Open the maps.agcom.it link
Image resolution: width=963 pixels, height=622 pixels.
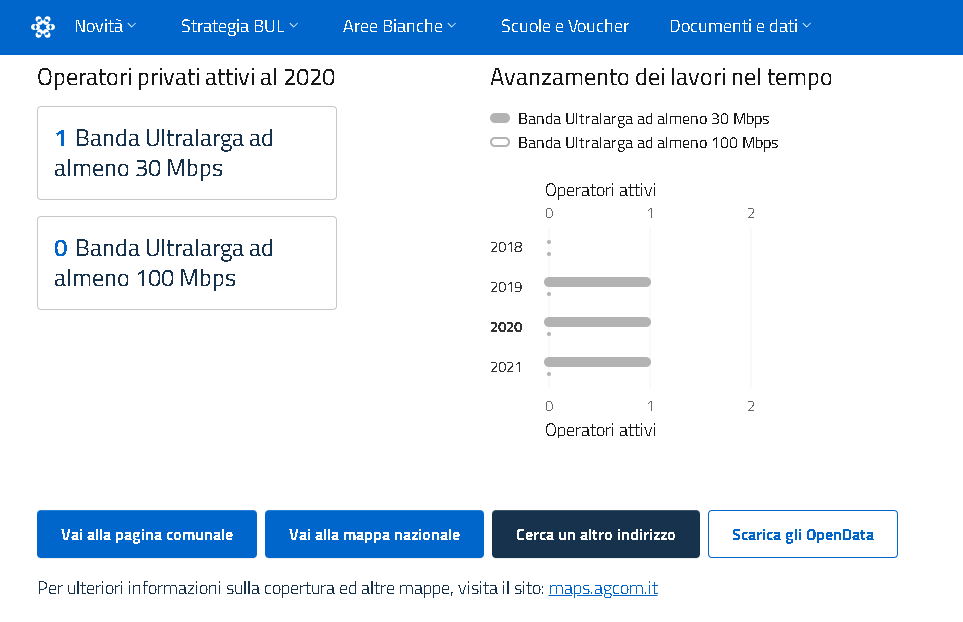pyautogui.click(x=603, y=588)
